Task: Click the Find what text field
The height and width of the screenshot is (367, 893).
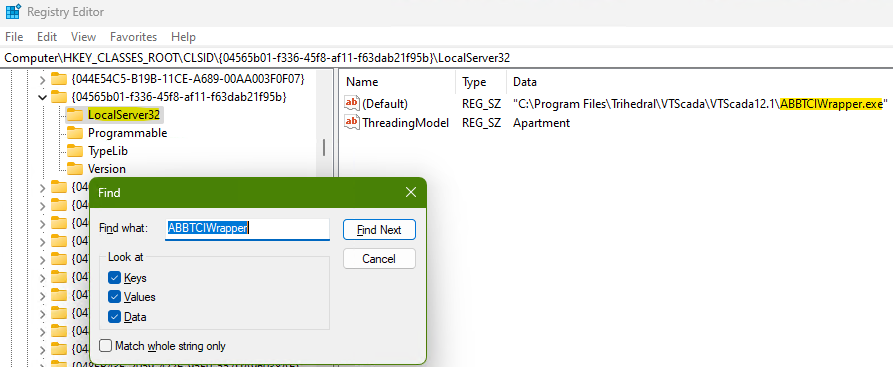Action: pyautogui.click(x=247, y=229)
